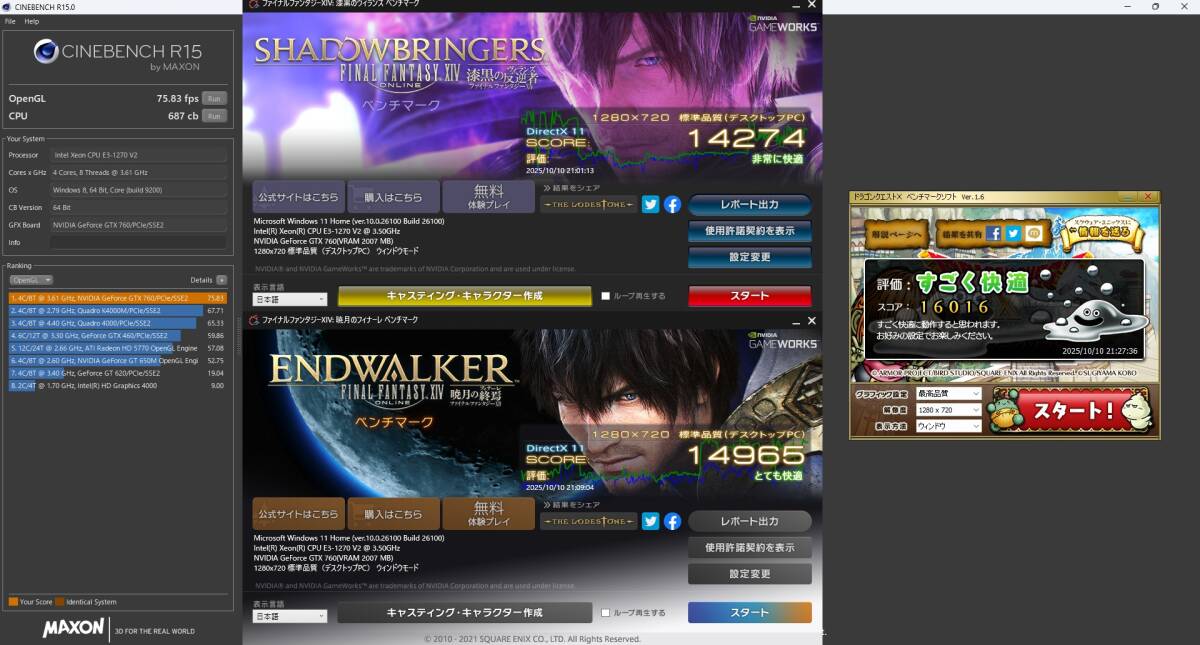
Task: Open 設定変更 settings in Shadowbringers window
Action: [749, 257]
